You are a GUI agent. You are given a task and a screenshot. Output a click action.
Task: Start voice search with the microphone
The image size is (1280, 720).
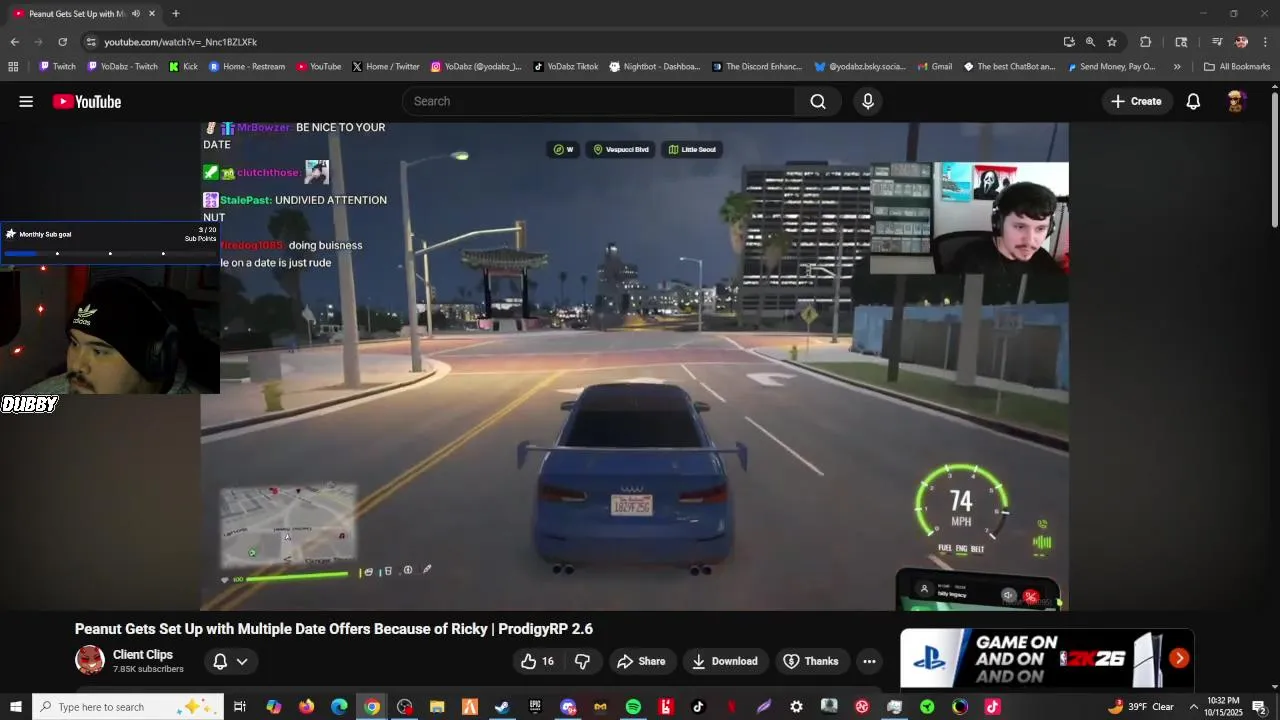[x=868, y=101]
